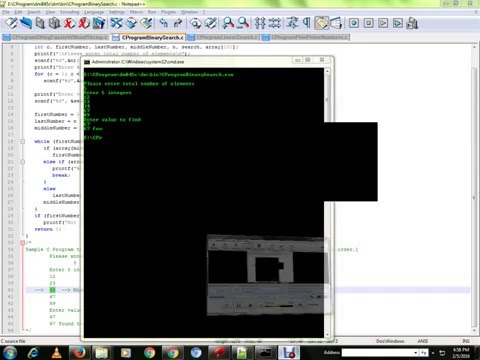Click the cmd window vertical scrollbar
The image size is (480, 360).
tap(327, 203)
